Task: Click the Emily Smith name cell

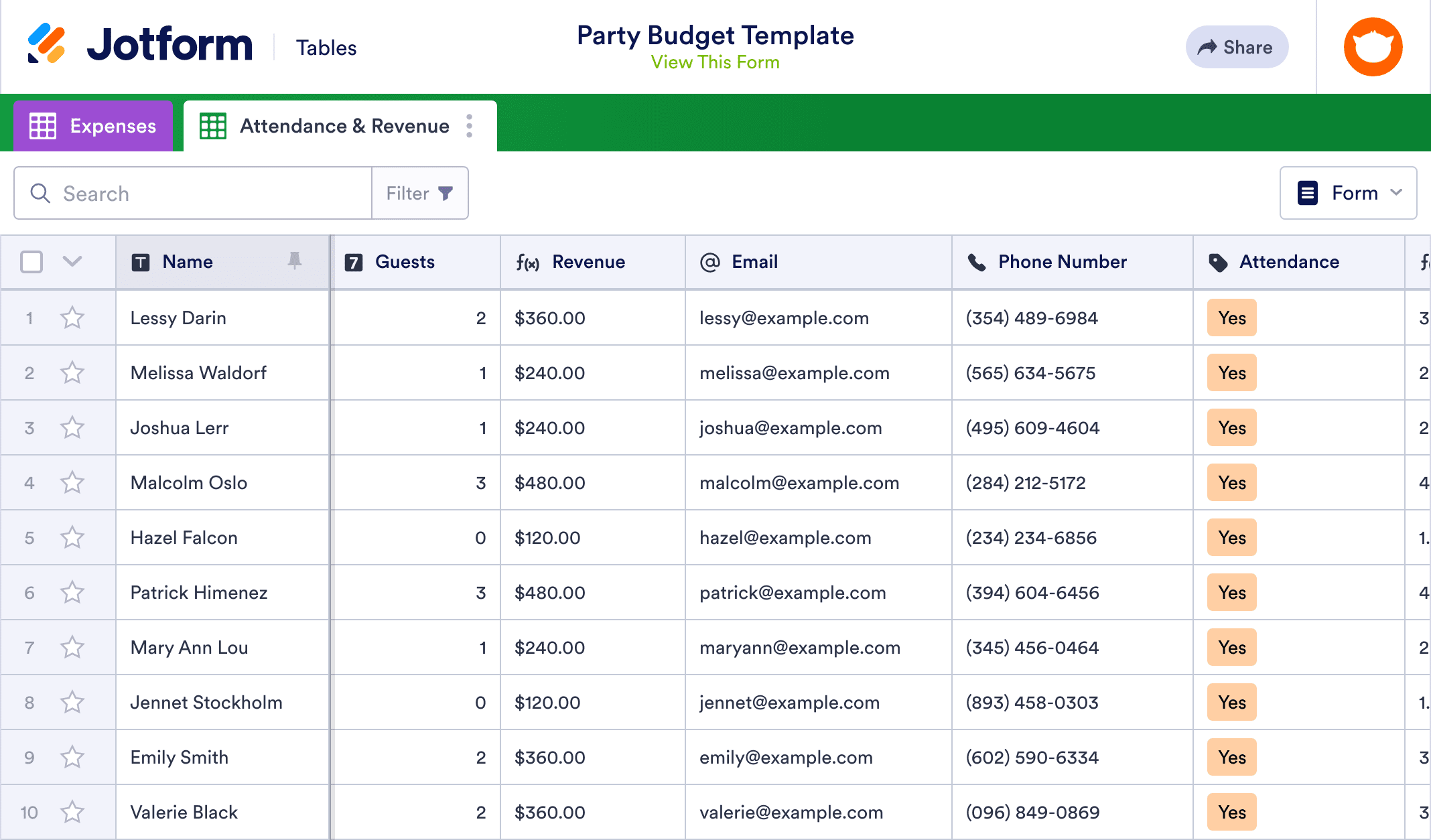Action: [222, 757]
